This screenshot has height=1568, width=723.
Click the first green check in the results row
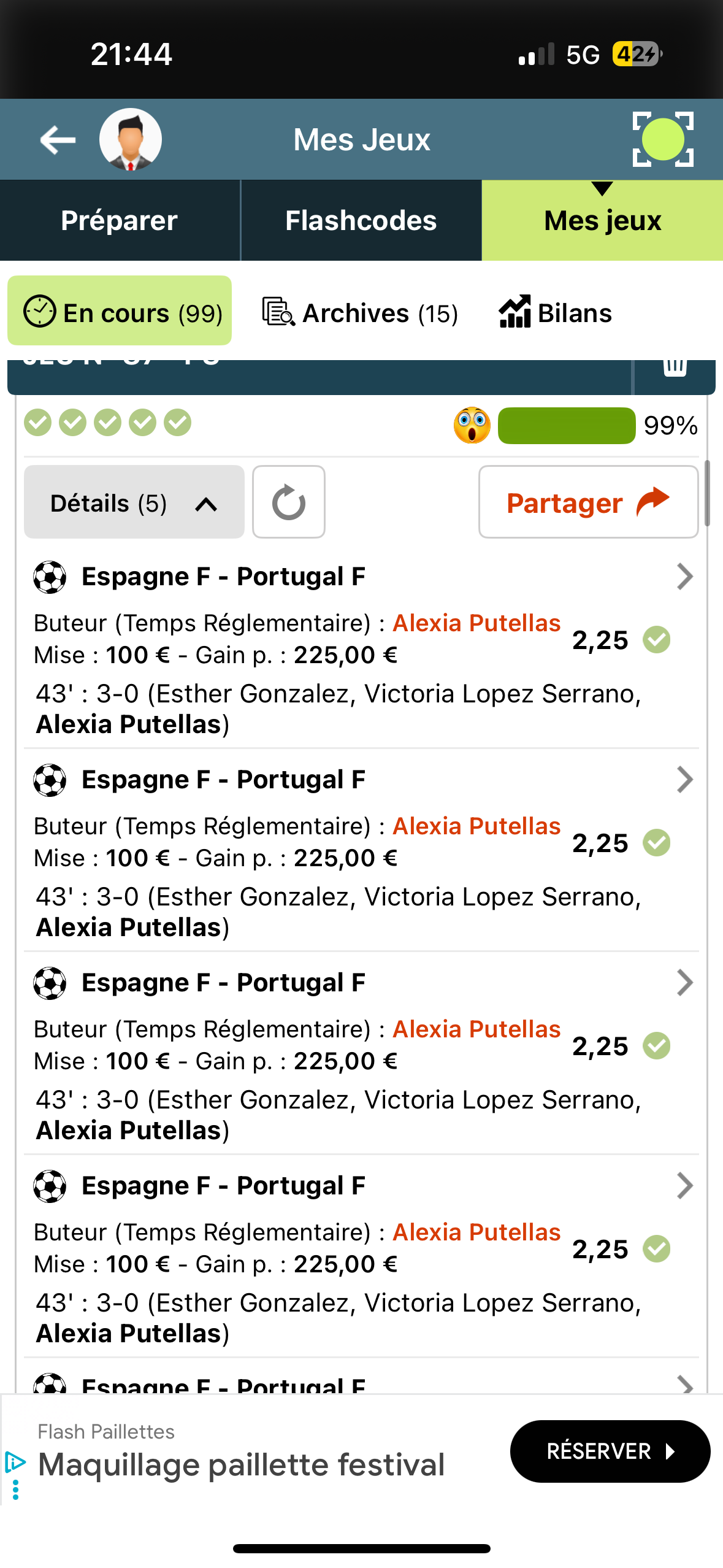(x=37, y=423)
